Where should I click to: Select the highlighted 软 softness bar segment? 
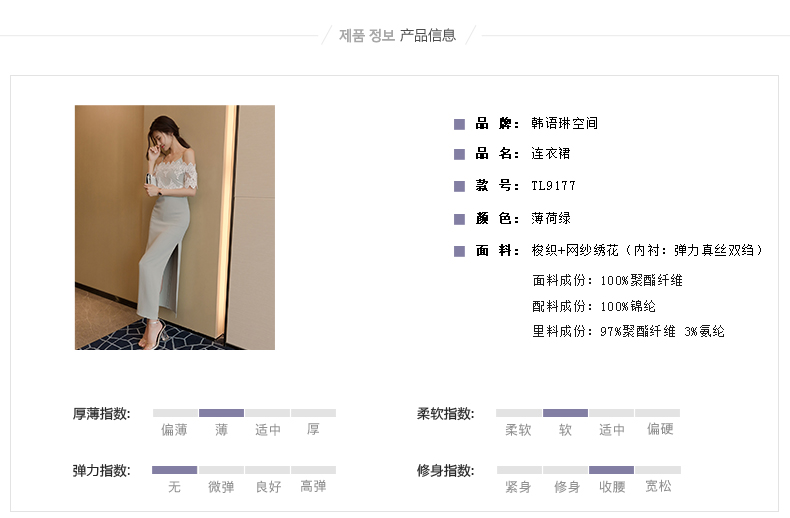tap(565, 413)
